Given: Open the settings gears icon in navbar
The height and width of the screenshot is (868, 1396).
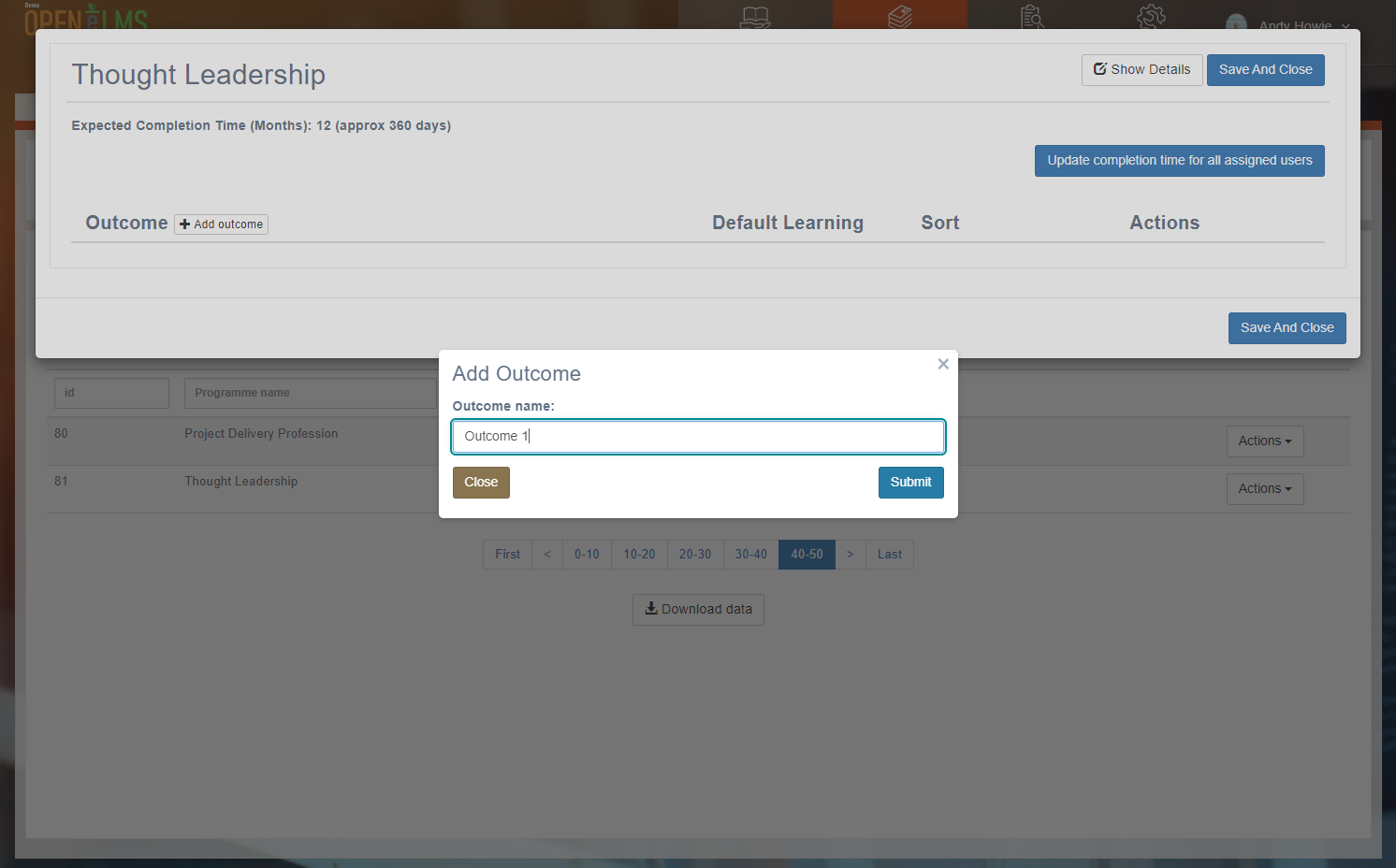Looking at the screenshot, I should (x=1151, y=17).
